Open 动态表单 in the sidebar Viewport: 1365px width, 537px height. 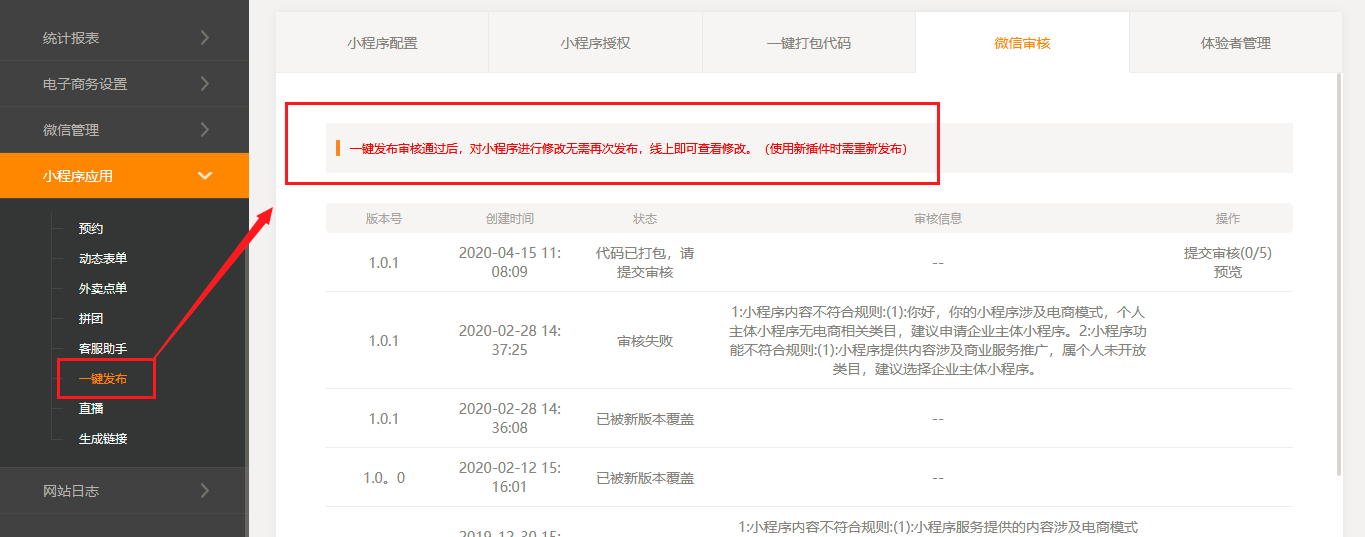(x=103, y=259)
